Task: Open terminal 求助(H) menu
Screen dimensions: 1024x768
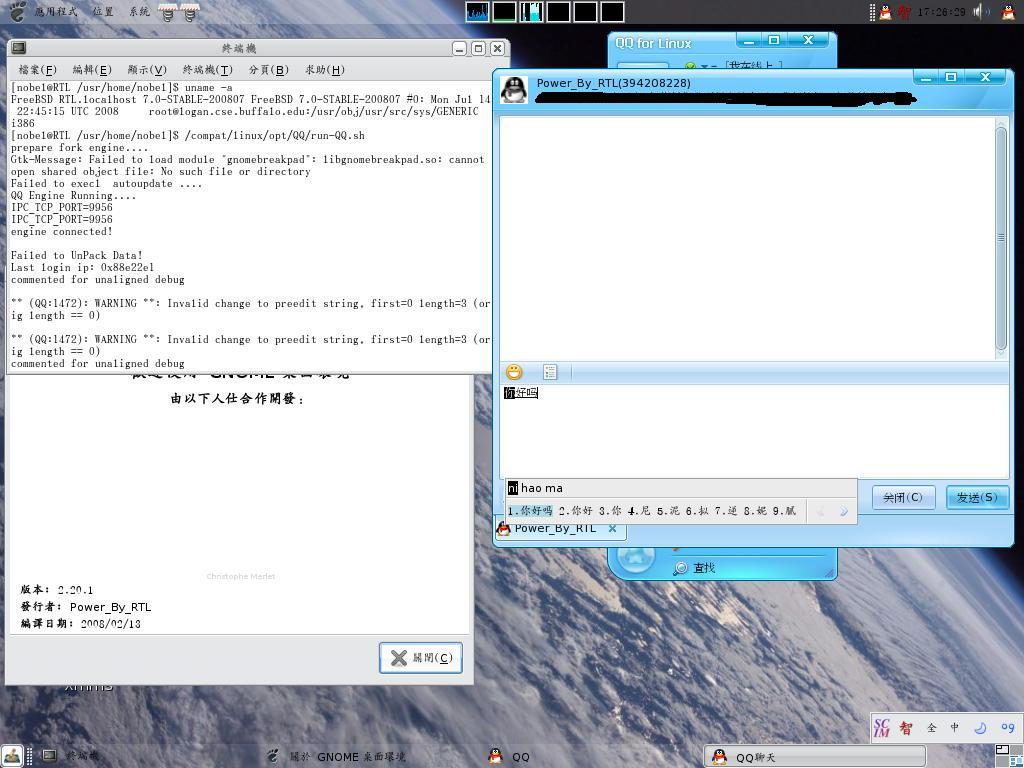Action: coord(325,70)
